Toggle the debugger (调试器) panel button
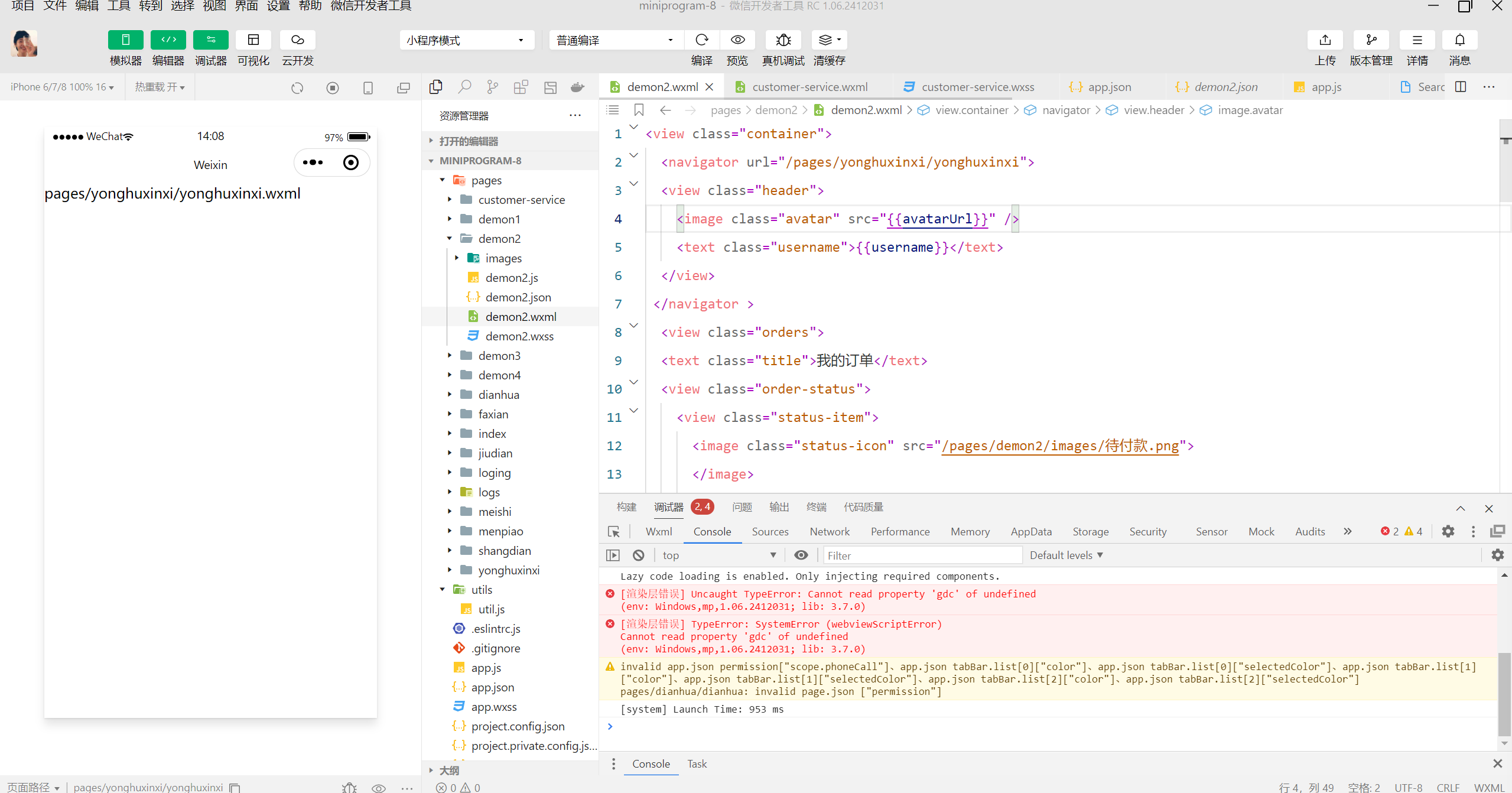The height and width of the screenshot is (793, 1512). click(x=210, y=40)
